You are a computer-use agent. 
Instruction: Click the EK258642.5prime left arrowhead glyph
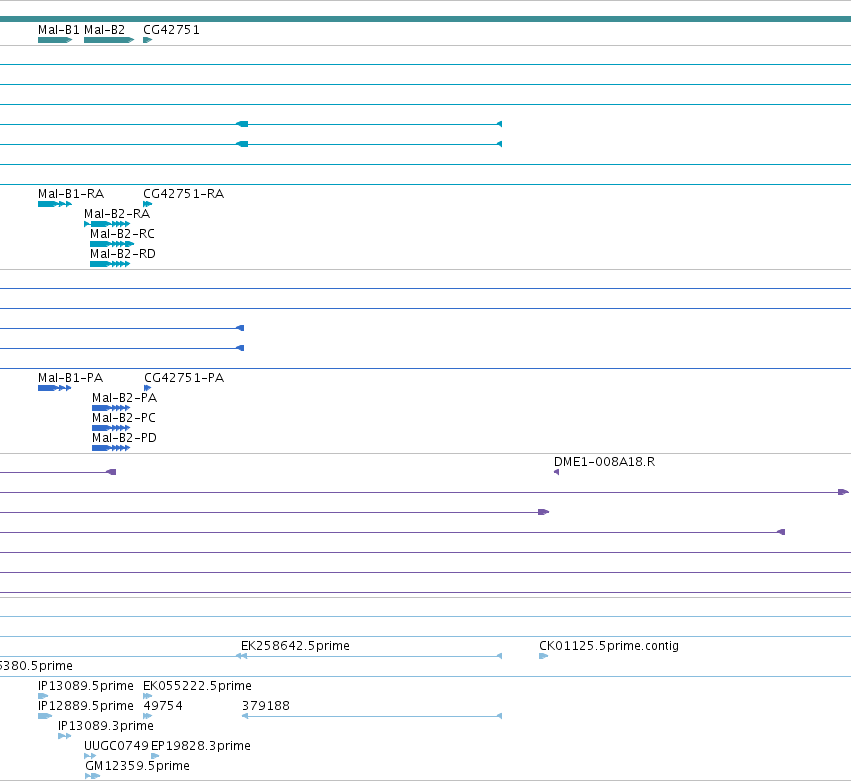(x=242, y=656)
